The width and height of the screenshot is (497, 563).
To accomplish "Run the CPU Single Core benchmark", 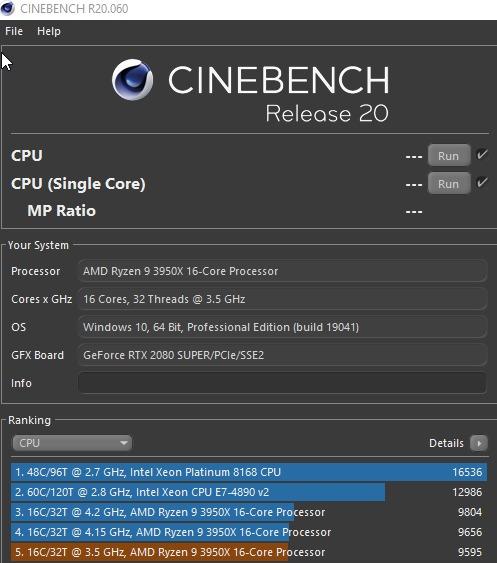I will click(449, 183).
